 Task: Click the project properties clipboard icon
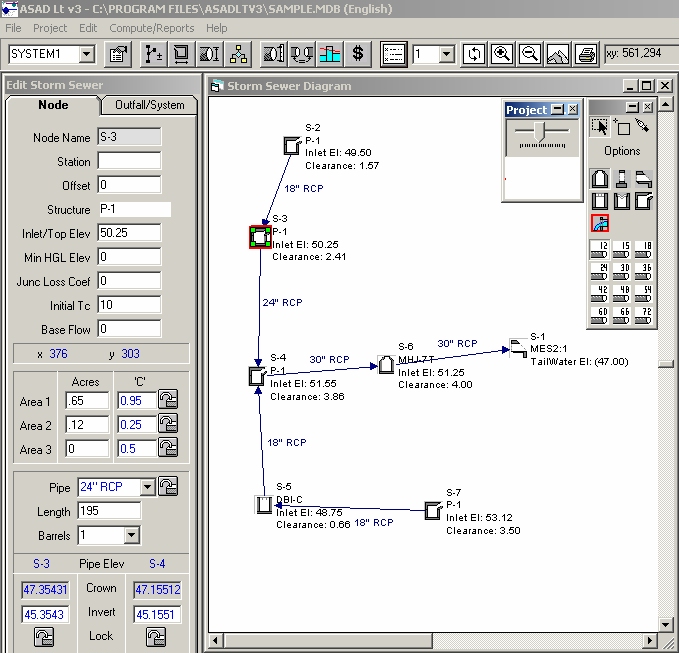point(118,54)
